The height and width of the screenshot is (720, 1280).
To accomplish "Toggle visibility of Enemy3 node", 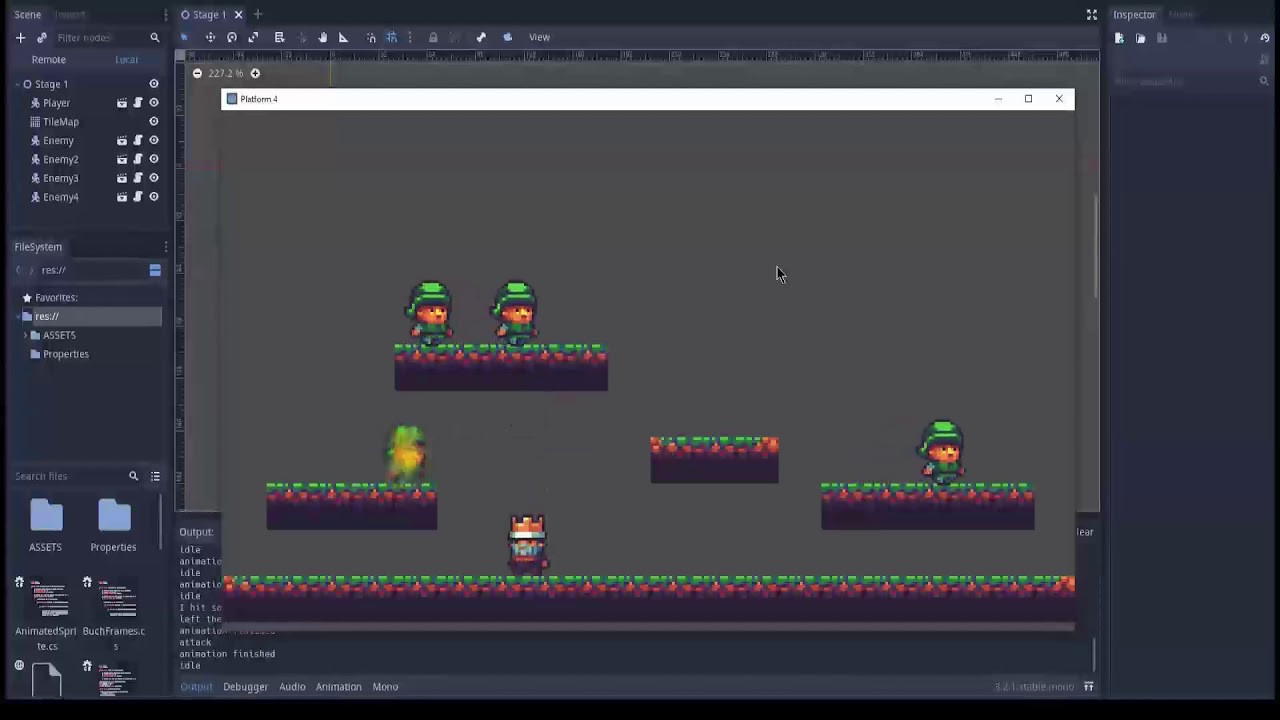I will tap(154, 178).
